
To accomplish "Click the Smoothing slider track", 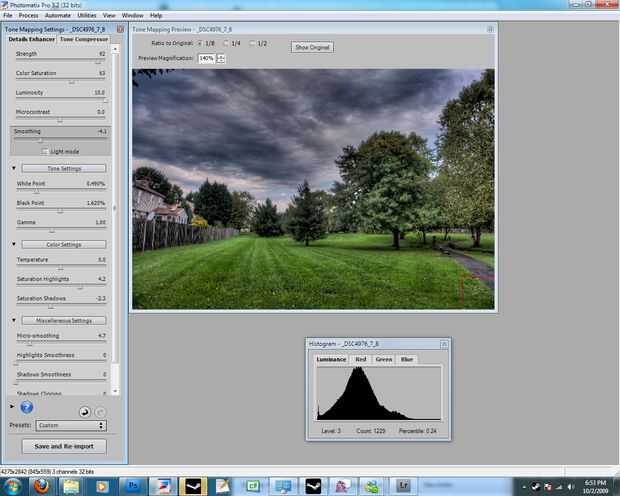I will click(x=60, y=138).
